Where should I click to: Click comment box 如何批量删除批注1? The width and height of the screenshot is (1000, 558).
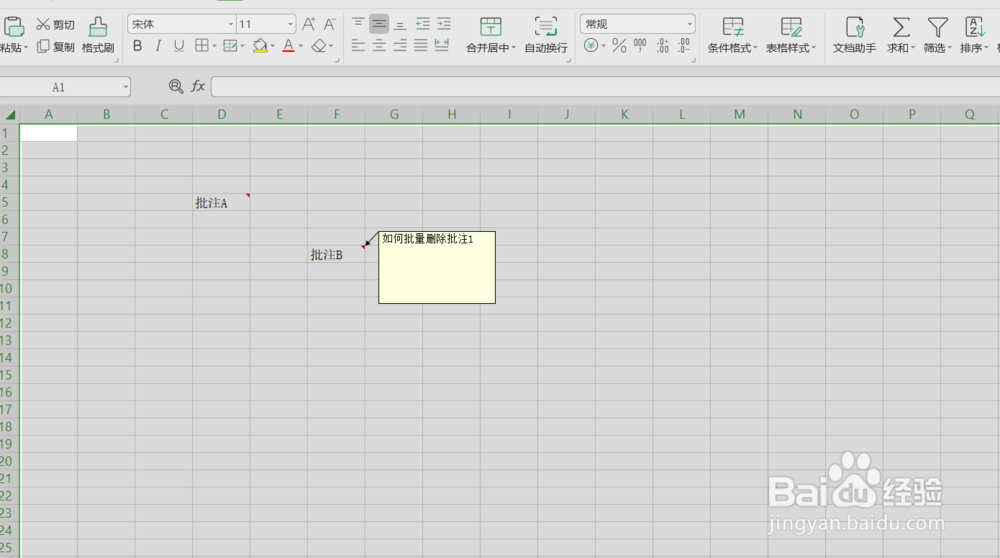click(437, 267)
